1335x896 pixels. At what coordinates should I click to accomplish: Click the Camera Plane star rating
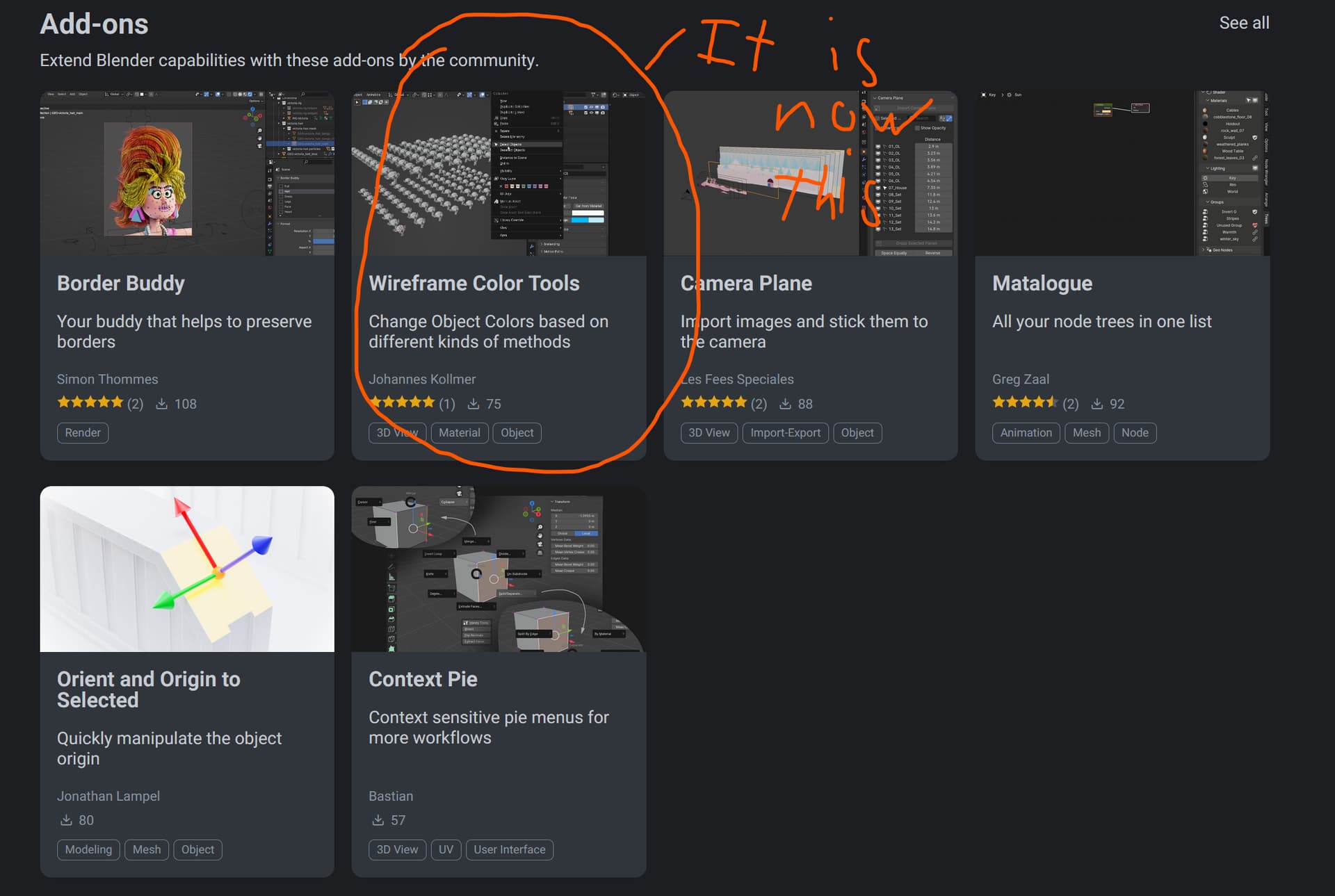pyautogui.click(x=714, y=402)
